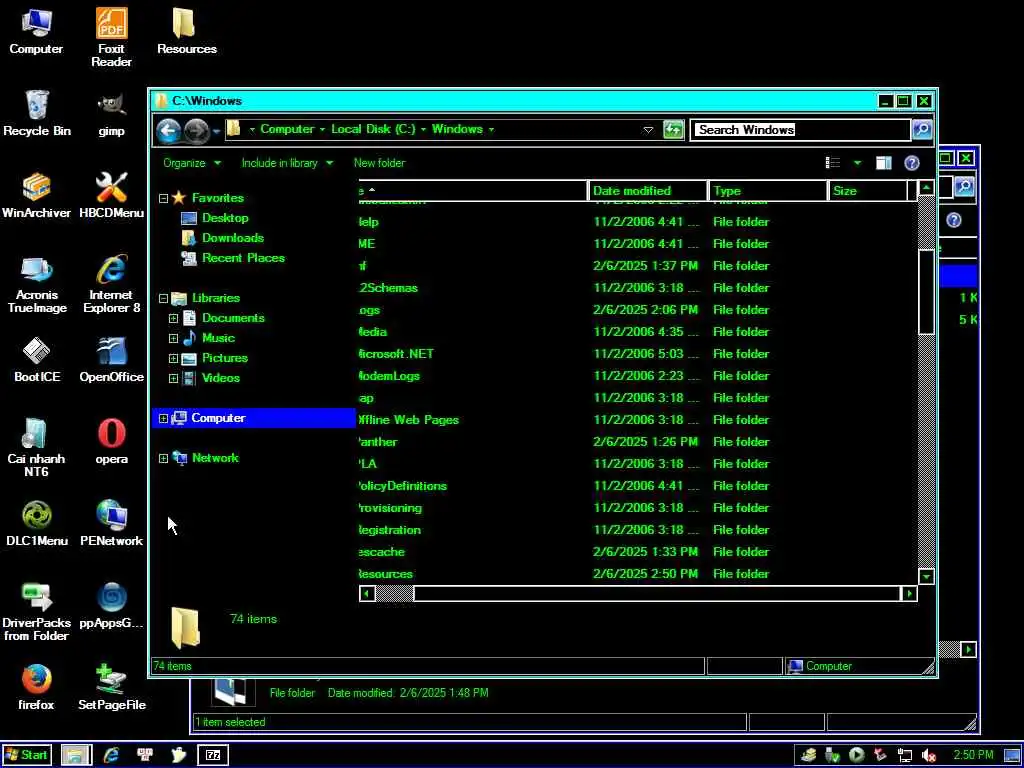Launch WinArchiver from the desktop
Image resolution: width=1024 pixels, height=768 pixels.
[37, 196]
